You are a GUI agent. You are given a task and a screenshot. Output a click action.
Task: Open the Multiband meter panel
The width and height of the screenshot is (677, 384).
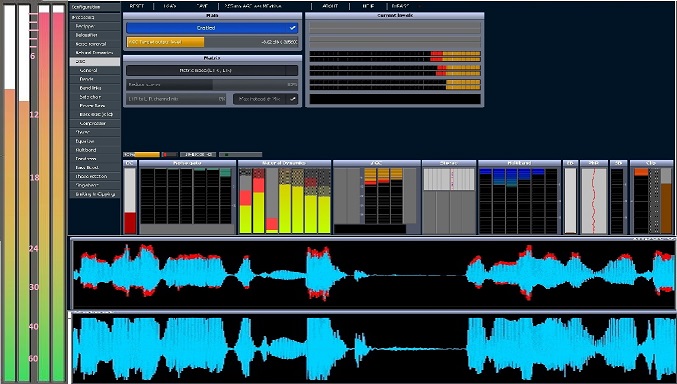click(519, 197)
